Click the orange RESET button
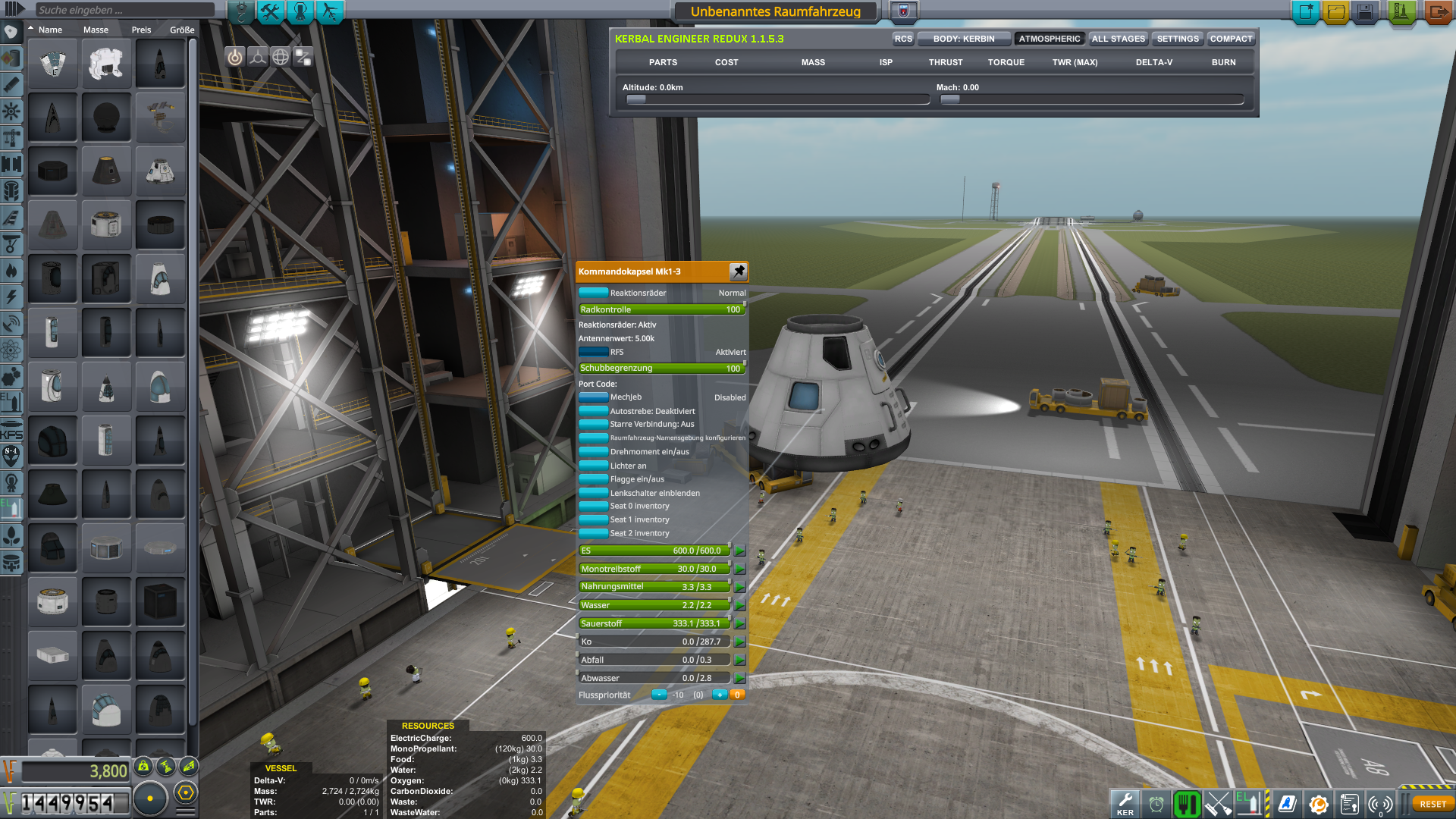 (1432, 804)
